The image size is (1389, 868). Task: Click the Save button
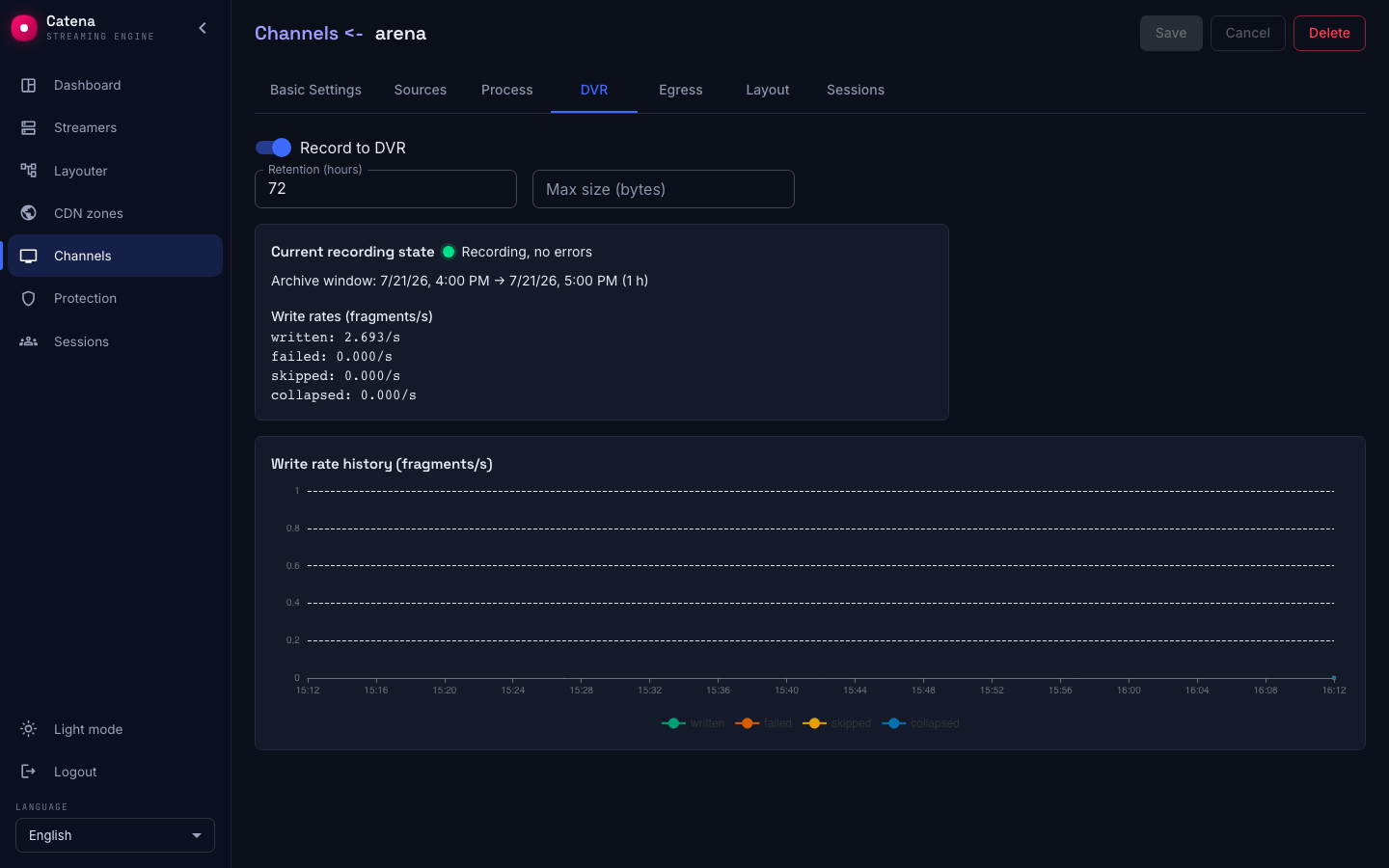point(1171,33)
